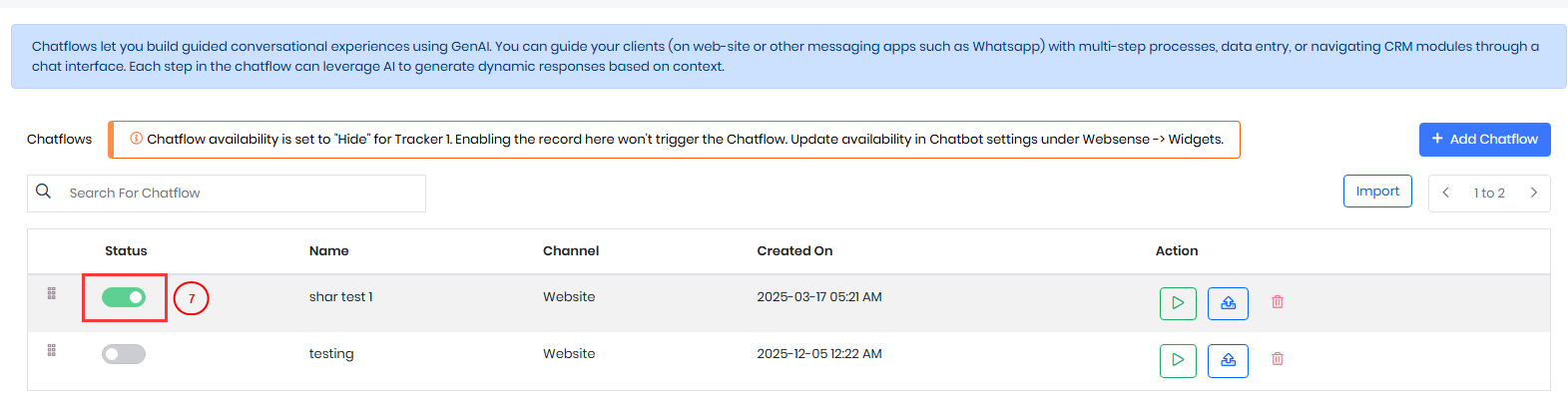The image size is (1568, 399).
Task: Go to previous page of chatflows
Action: 1445,193
